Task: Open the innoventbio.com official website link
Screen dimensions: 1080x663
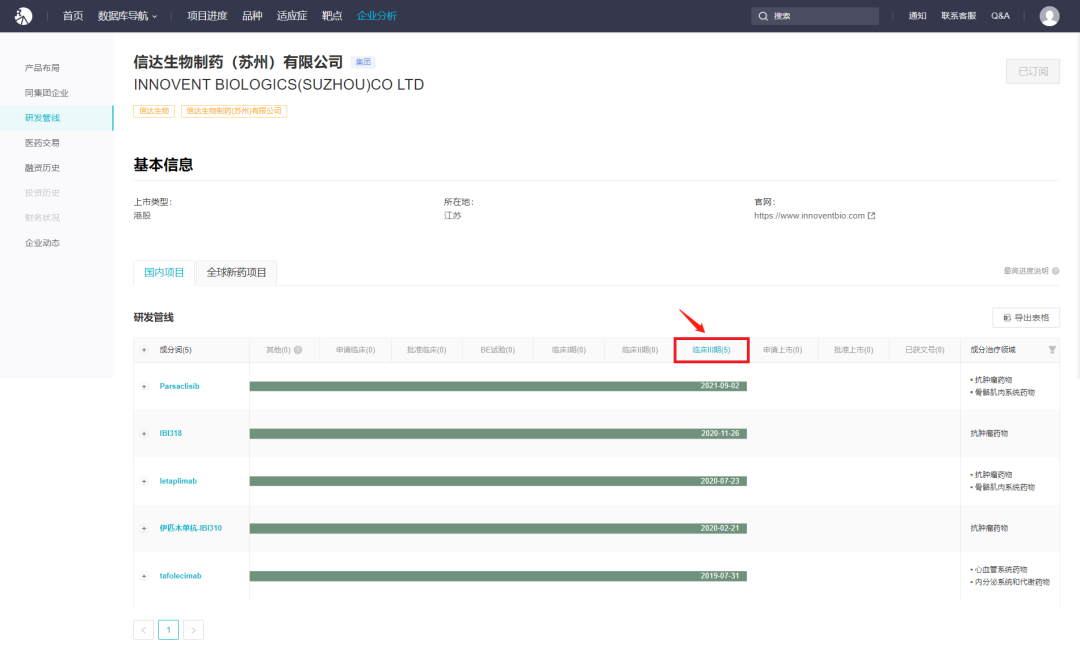Action: tap(809, 215)
